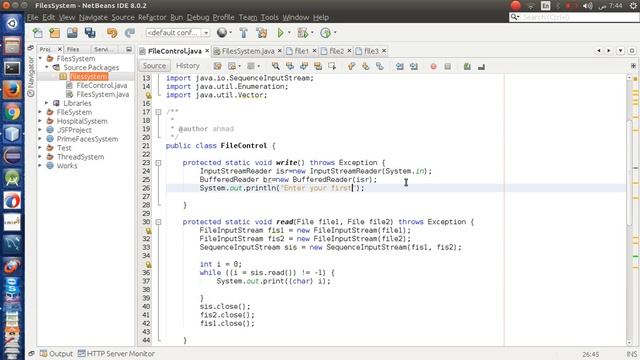Shift line right icon in editor toolbar
Screen dimensions: 640x360
(x=413, y=66)
